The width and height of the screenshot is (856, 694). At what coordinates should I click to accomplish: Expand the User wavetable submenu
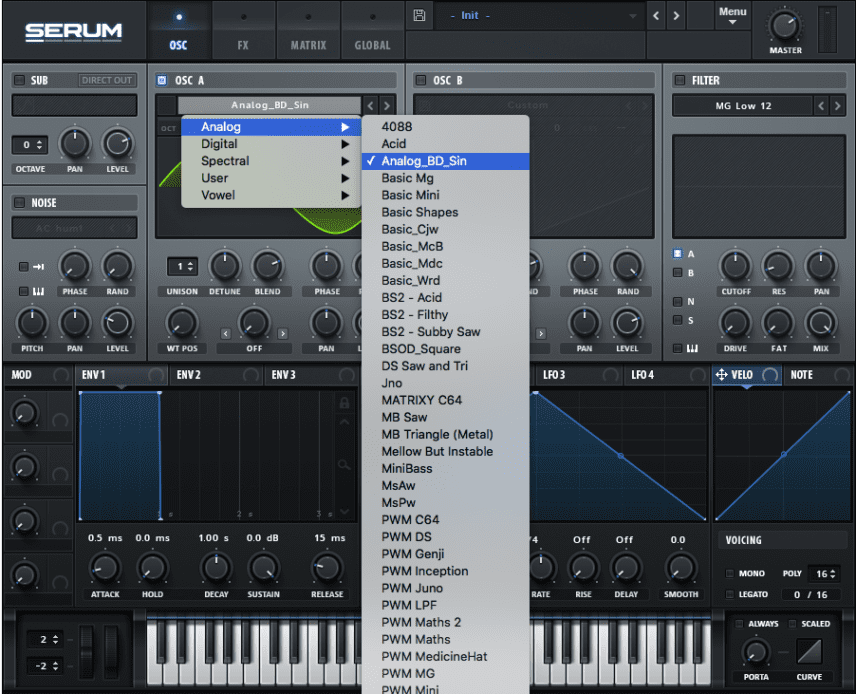271,178
